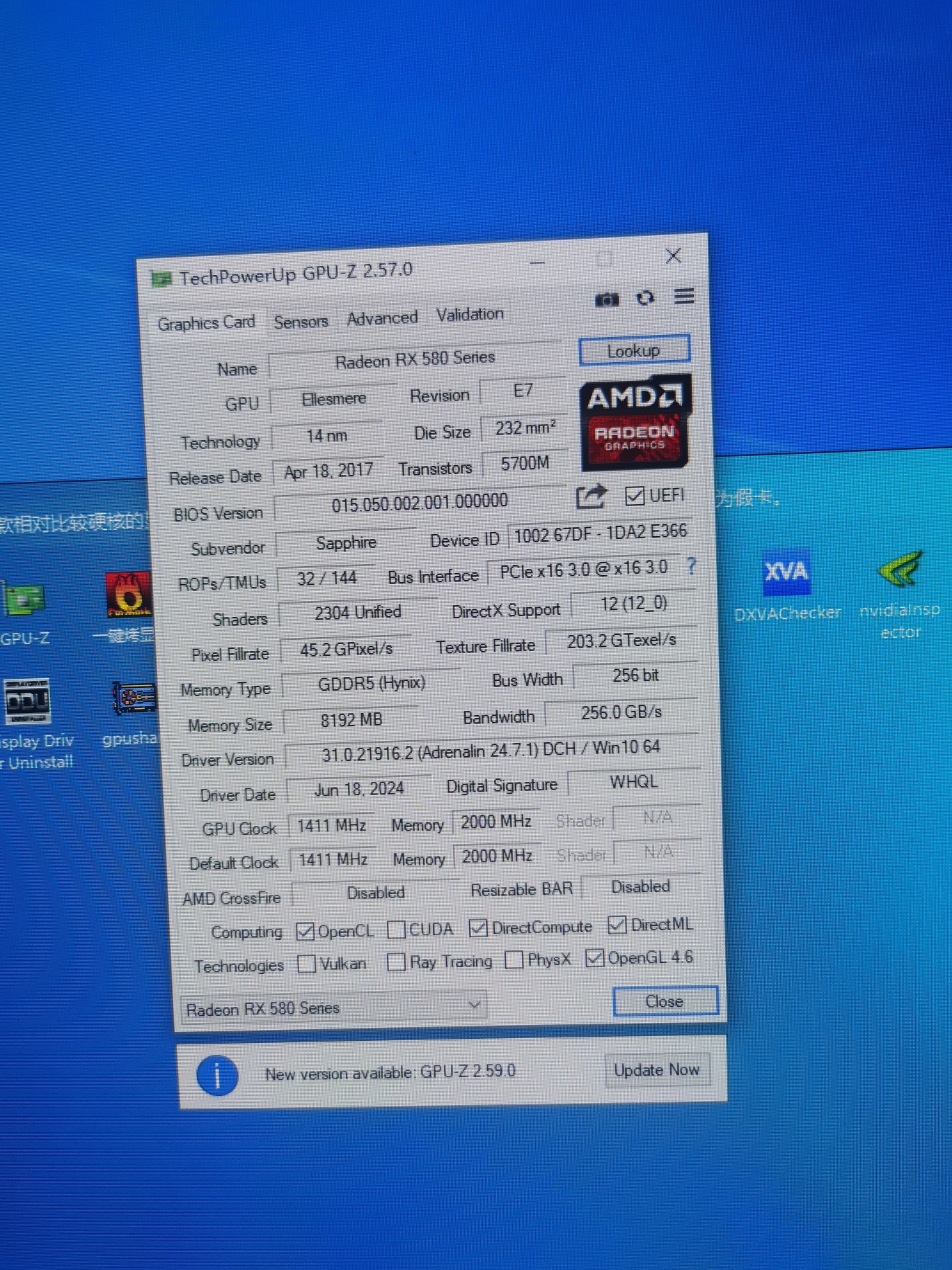Viewport: 952px width, 1270px height.
Task: Click the BIOS export share icon
Action: click(x=592, y=497)
